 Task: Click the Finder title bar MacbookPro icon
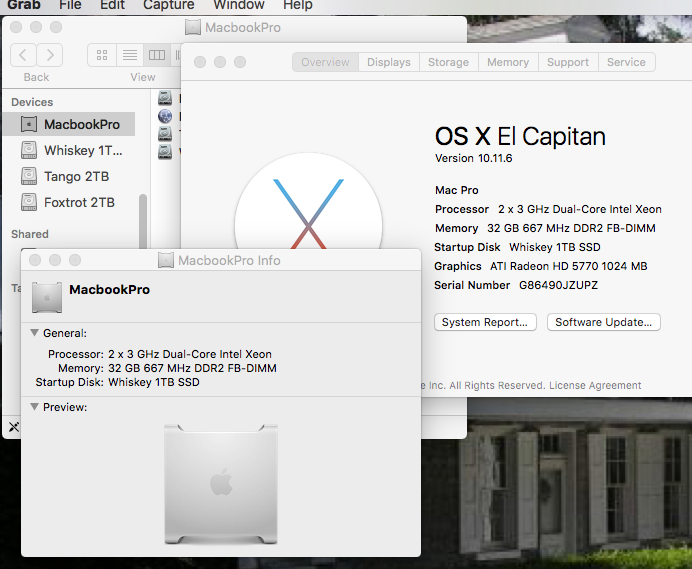point(192,27)
